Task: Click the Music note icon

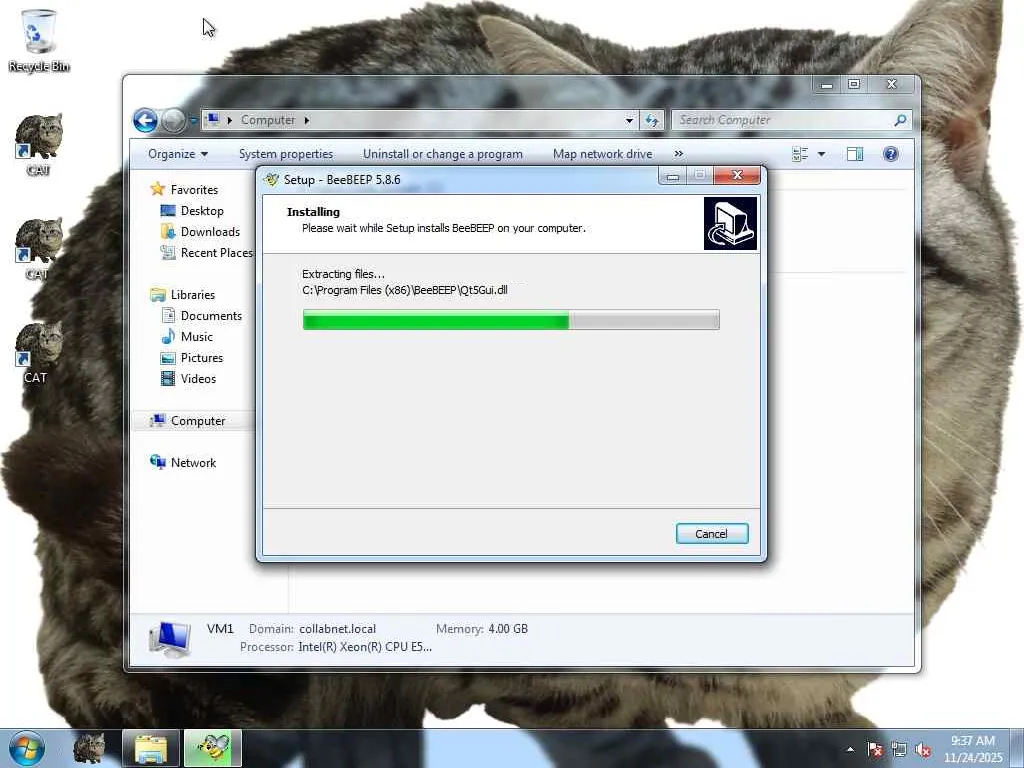Action: pyautogui.click(x=168, y=336)
